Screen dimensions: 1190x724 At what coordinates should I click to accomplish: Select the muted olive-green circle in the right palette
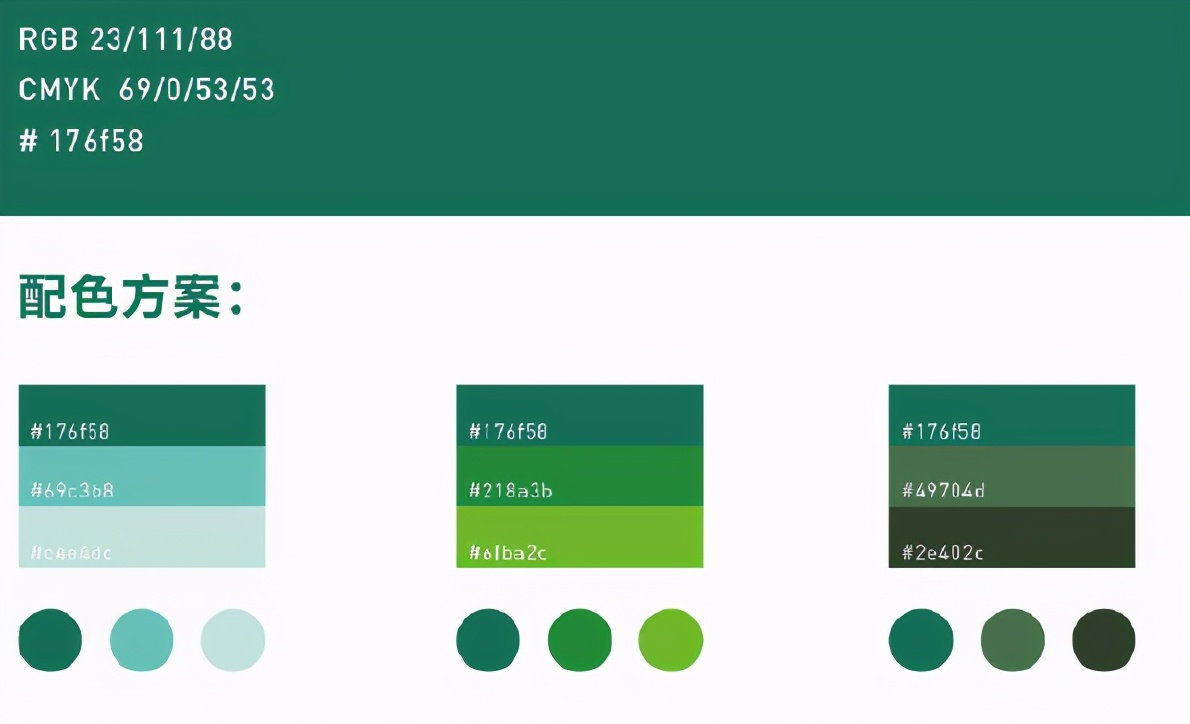(x=1012, y=640)
